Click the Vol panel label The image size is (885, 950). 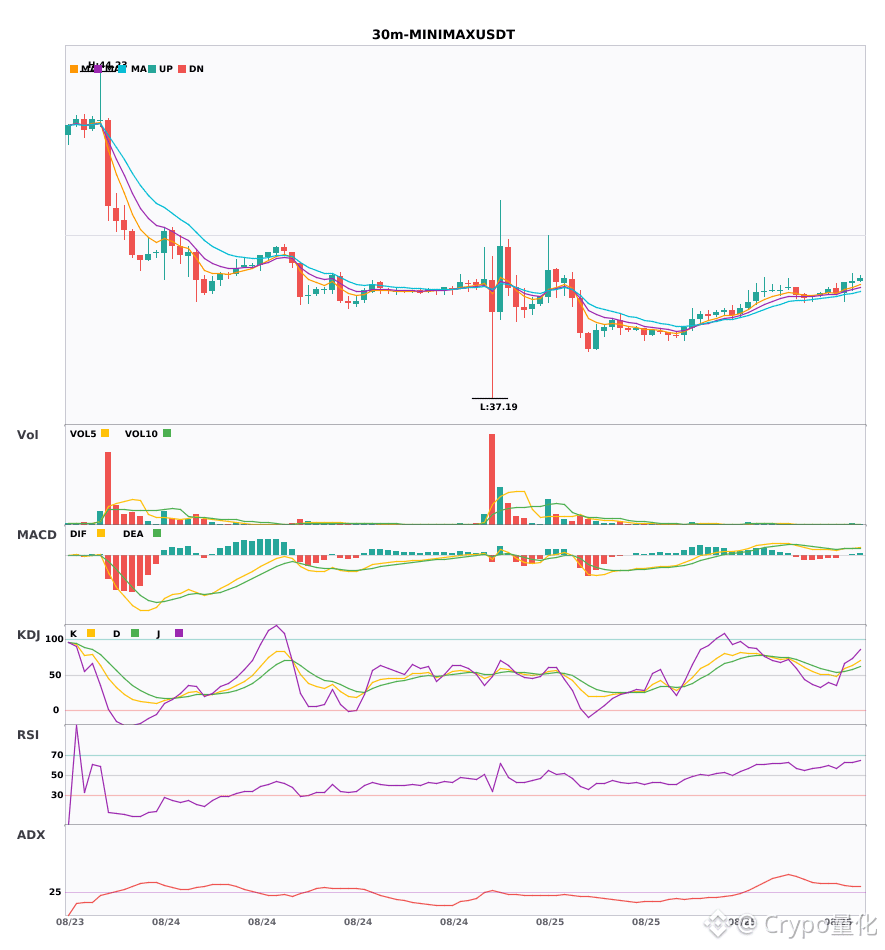(x=27, y=434)
